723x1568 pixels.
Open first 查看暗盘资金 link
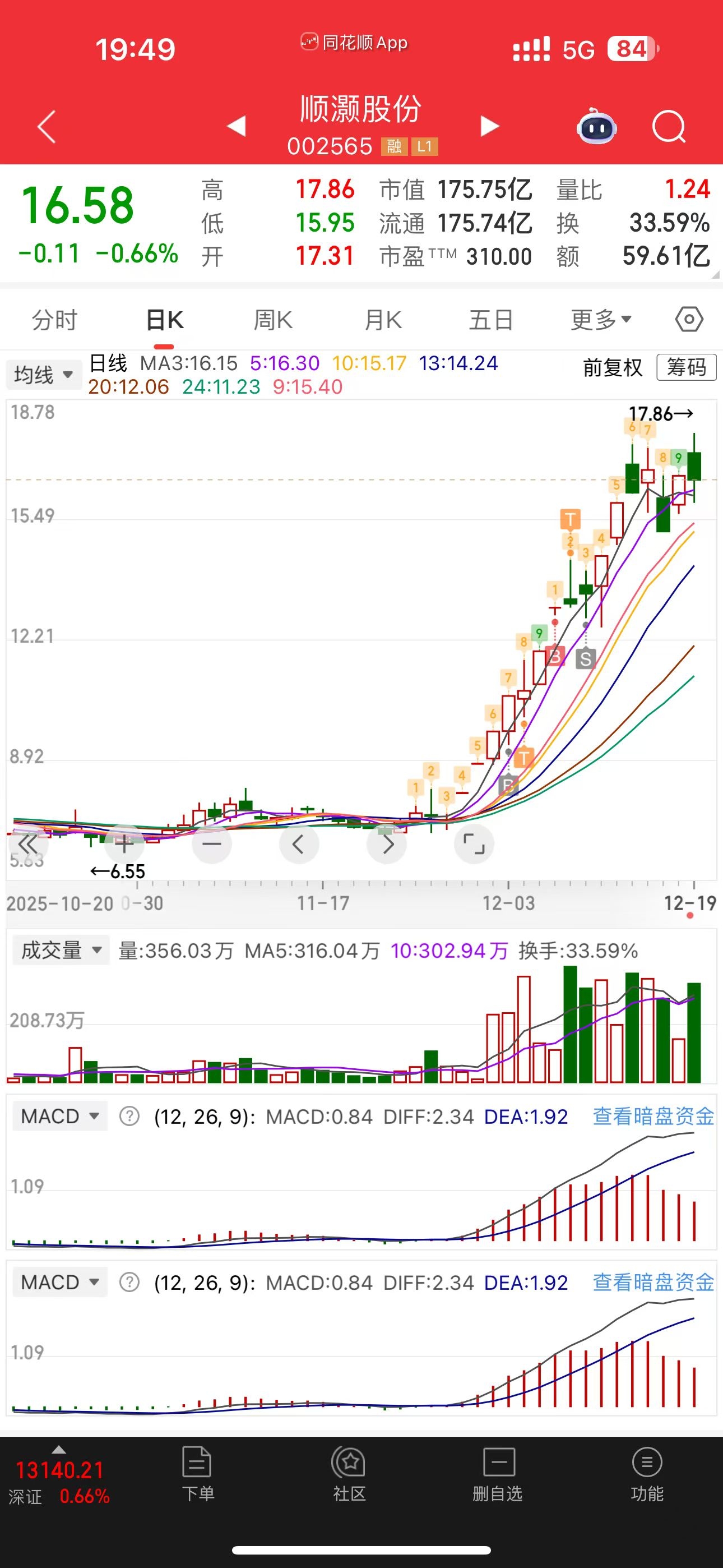654,1117
